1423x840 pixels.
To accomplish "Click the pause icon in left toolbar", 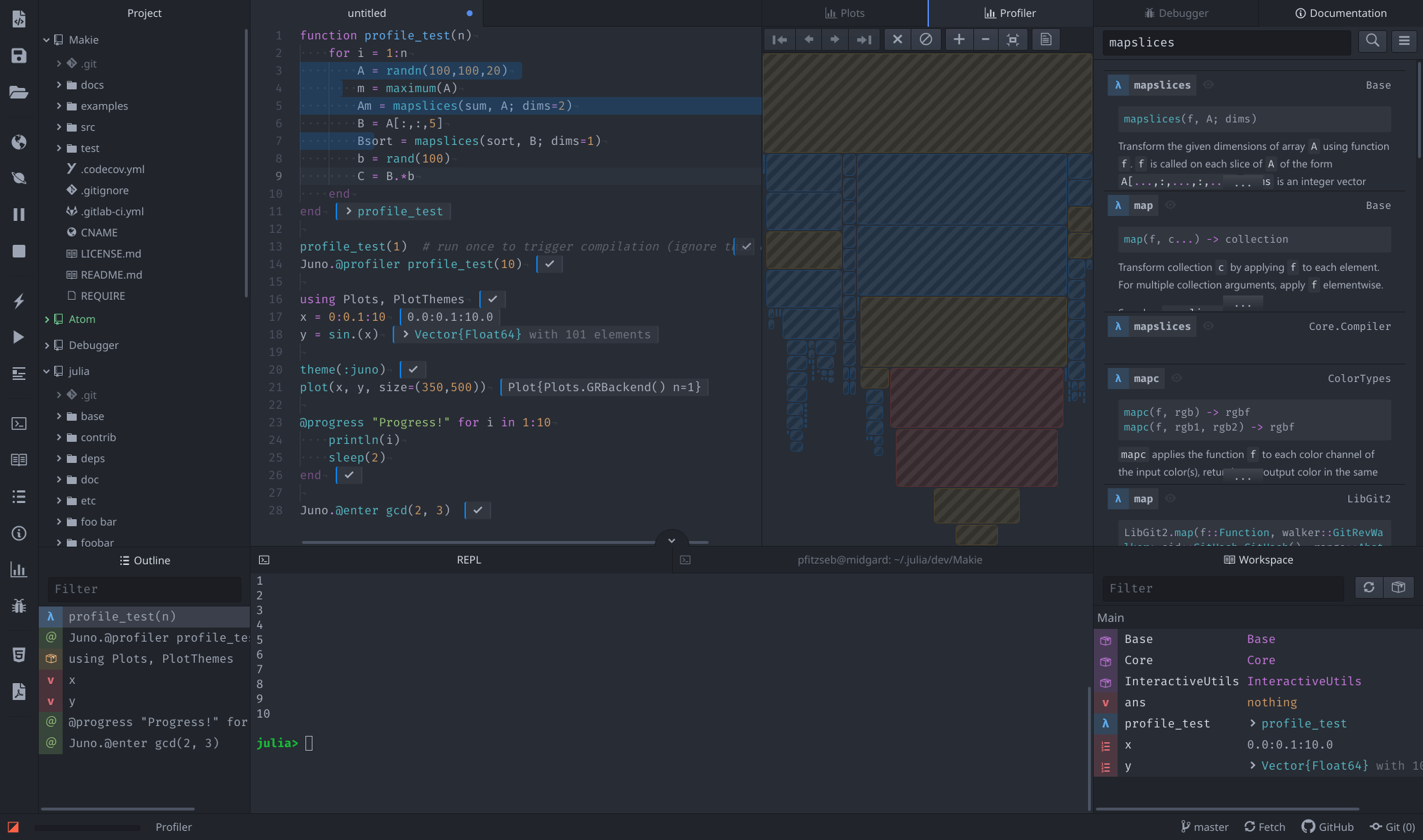I will click(19, 215).
